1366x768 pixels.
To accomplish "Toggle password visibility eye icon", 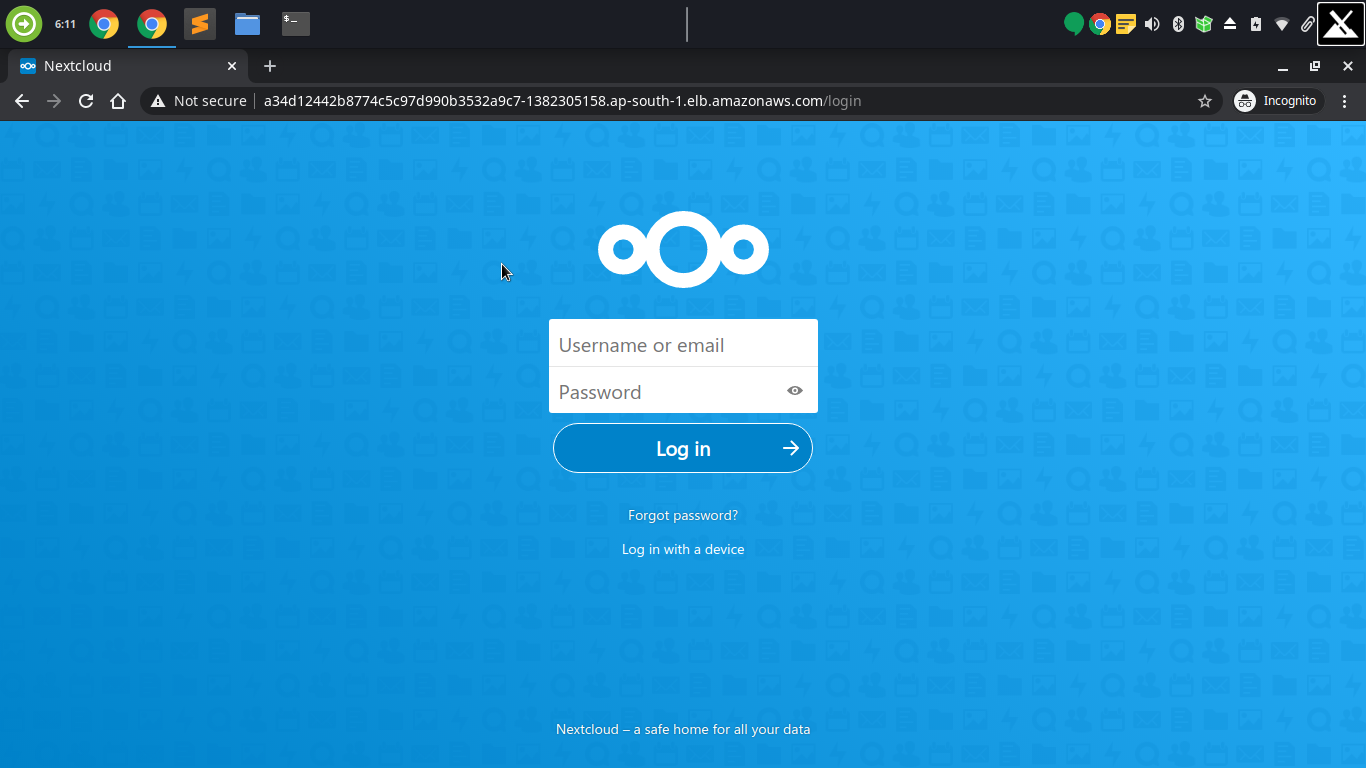I will pyautogui.click(x=795, y=391).
